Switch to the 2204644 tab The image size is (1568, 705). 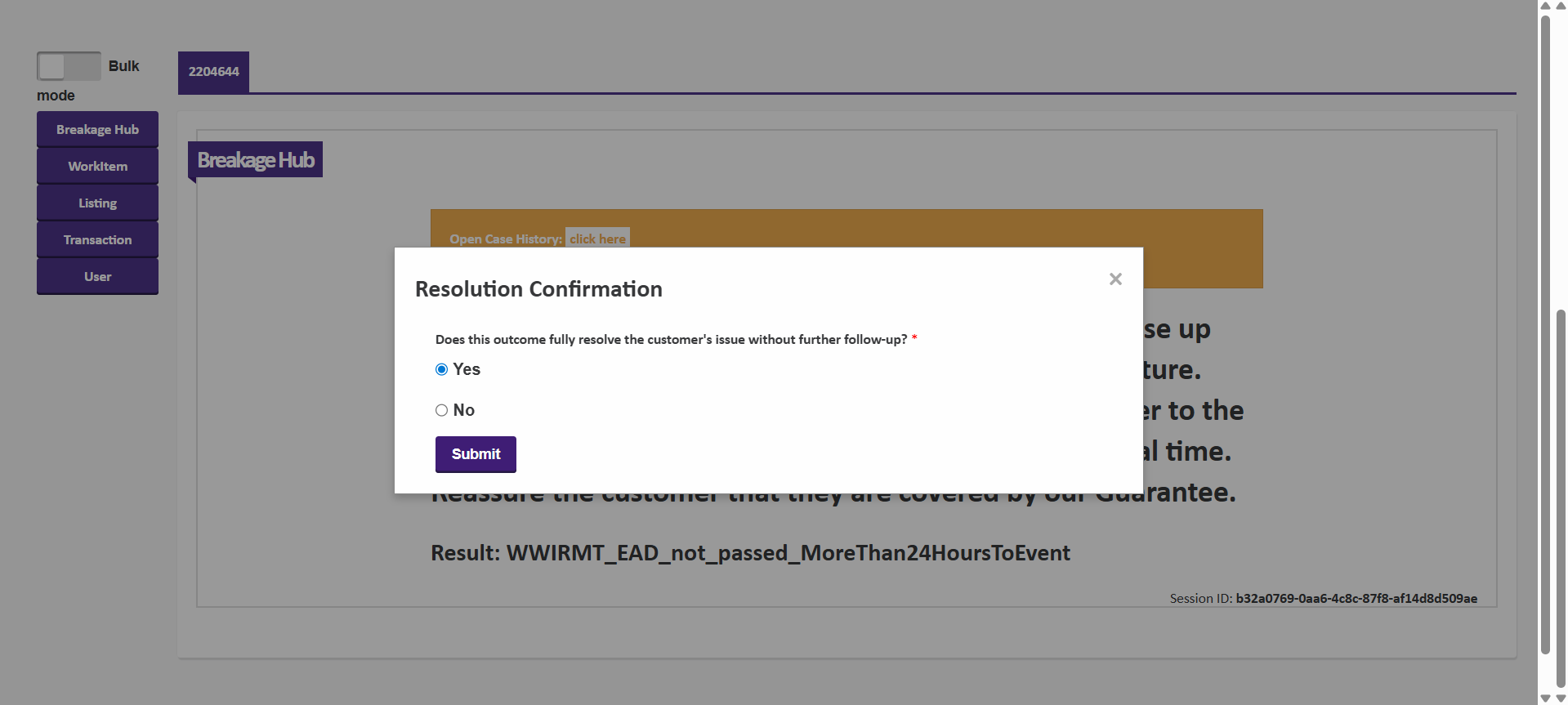click(213, 72)
